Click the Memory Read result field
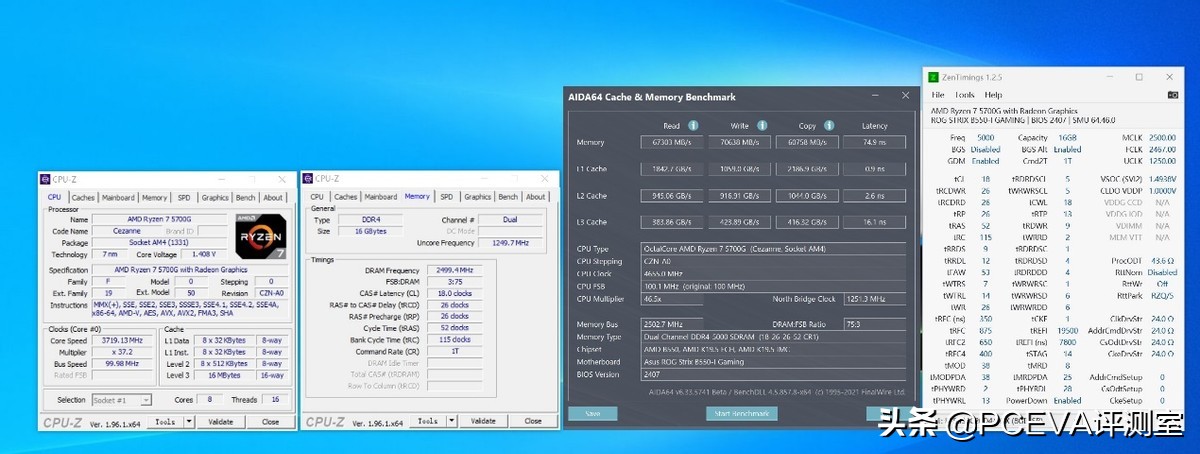Screen dimensions: 1200x454 pyautogui.click(x=672, y=142)
